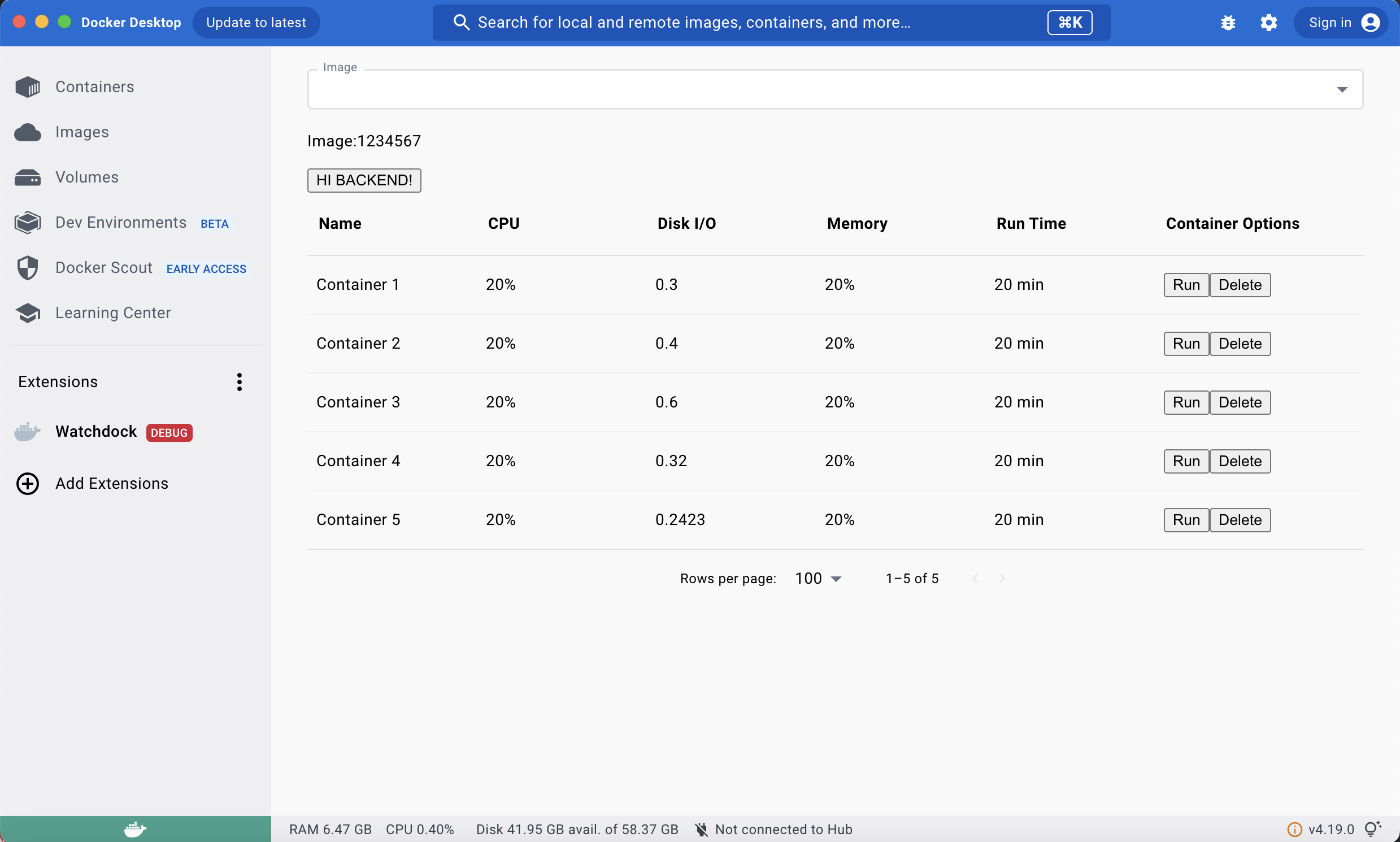Open the bug report troubleshoot icon
1400x842 pixels.
pos(1228,23)
